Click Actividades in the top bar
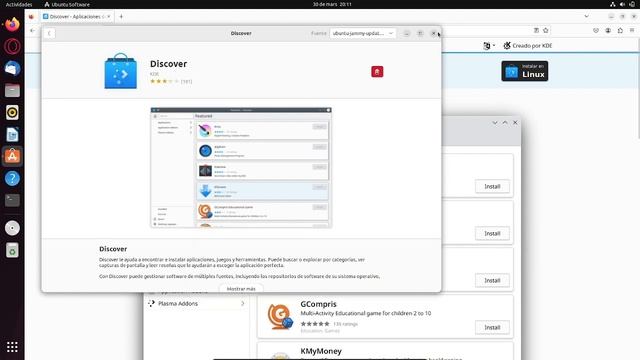 click(x=19, y=4)
